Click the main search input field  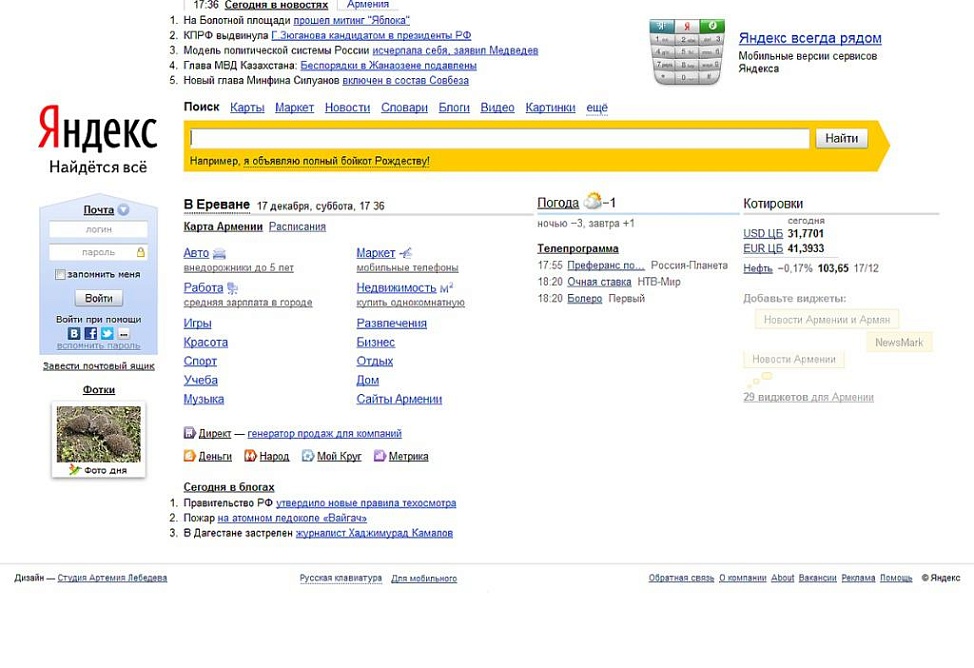499,139
